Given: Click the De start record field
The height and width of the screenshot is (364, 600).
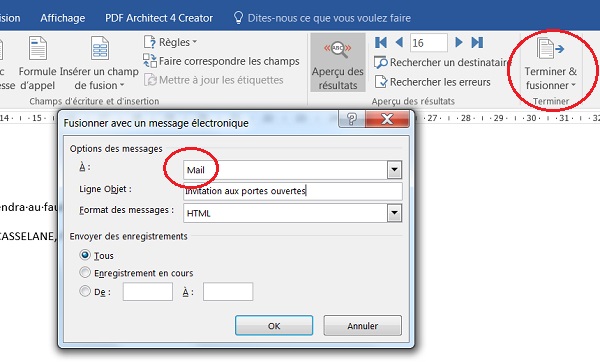Looking at the screenshot, I should click(148, 292).
